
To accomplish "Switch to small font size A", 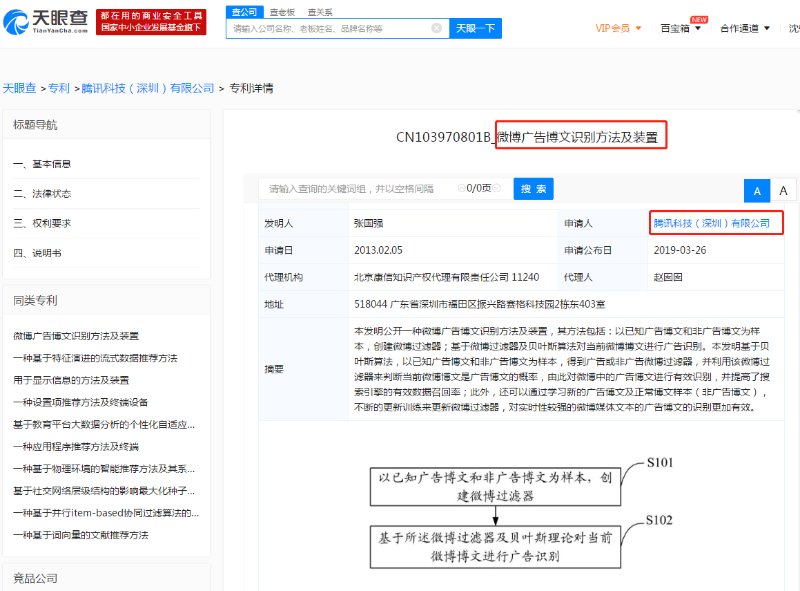I will tap(757, 191).
